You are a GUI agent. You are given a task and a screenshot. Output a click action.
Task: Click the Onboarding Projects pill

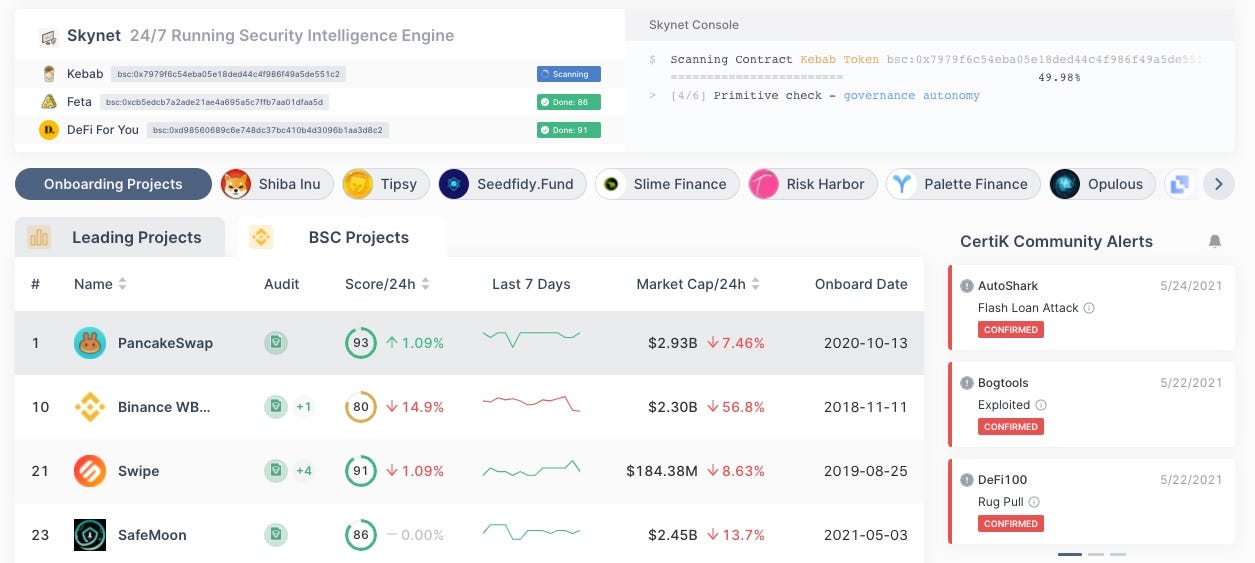pyautogui.click(x=113, y=184)
